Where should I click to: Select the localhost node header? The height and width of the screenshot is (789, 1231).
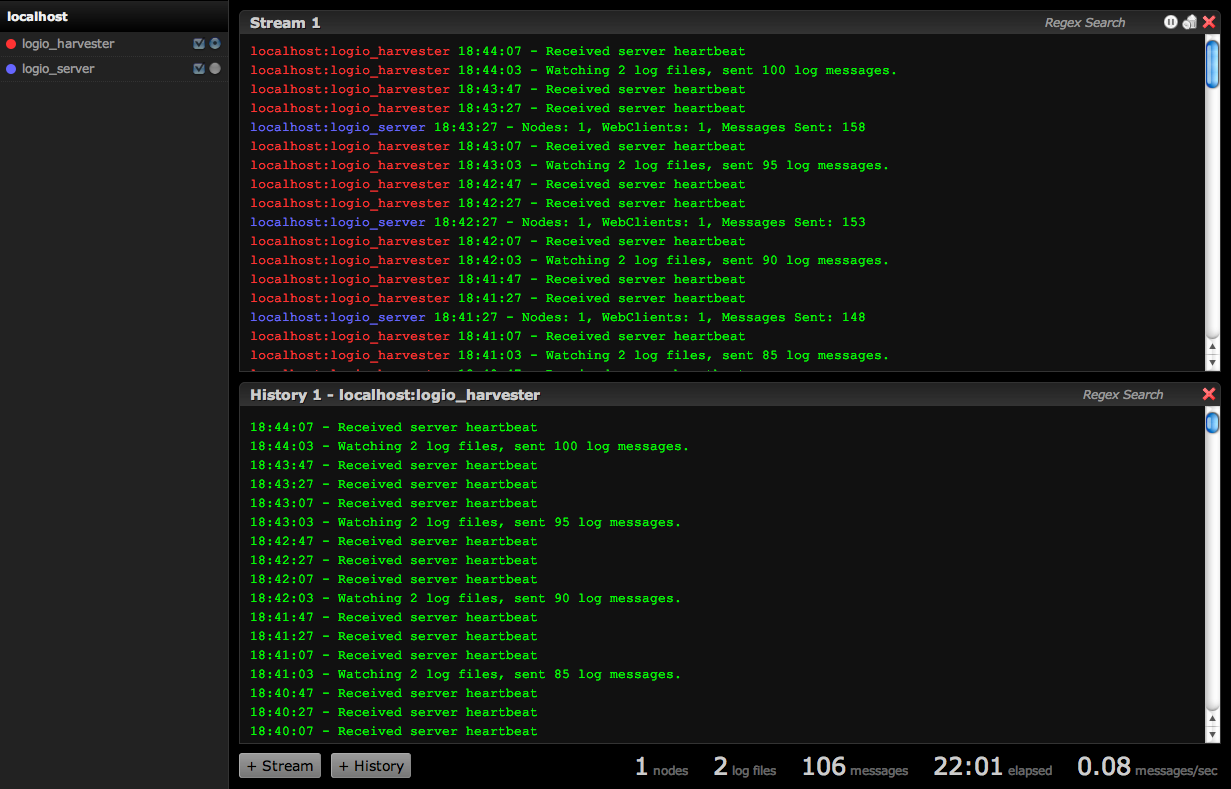pos(38,17)
